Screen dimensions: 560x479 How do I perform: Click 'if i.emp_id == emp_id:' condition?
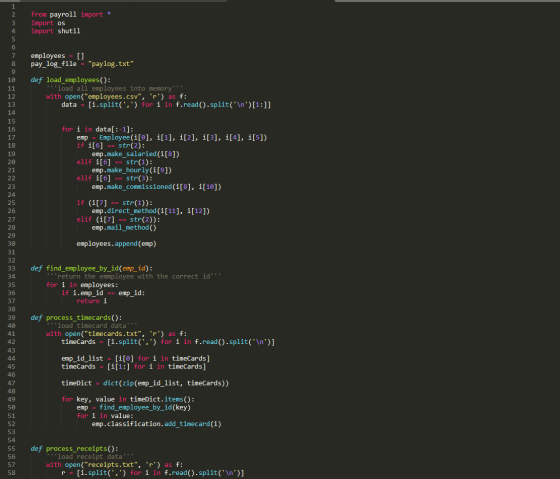tap(103, 293)
